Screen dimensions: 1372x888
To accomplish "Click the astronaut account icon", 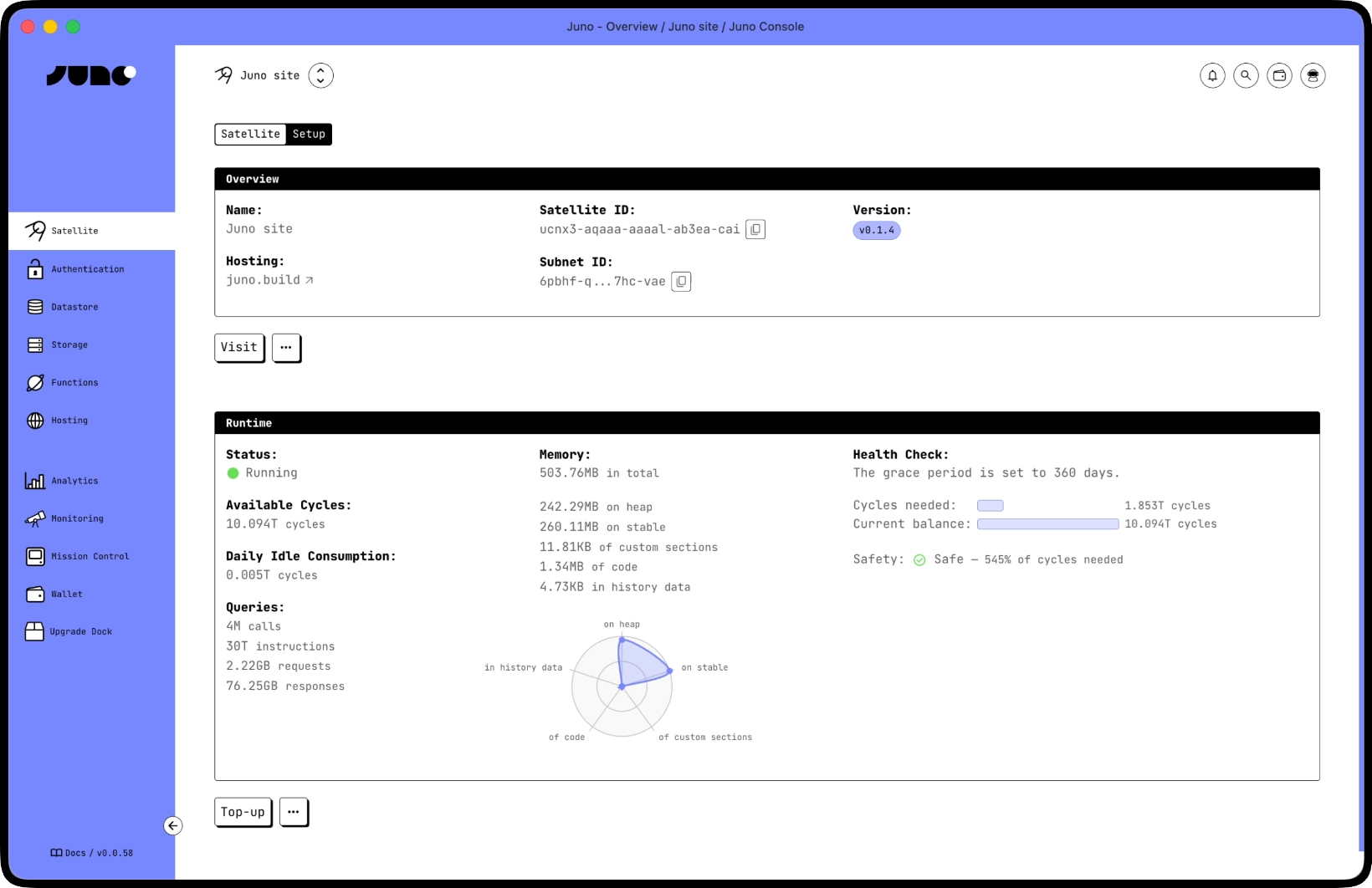I will (1313, 75).
